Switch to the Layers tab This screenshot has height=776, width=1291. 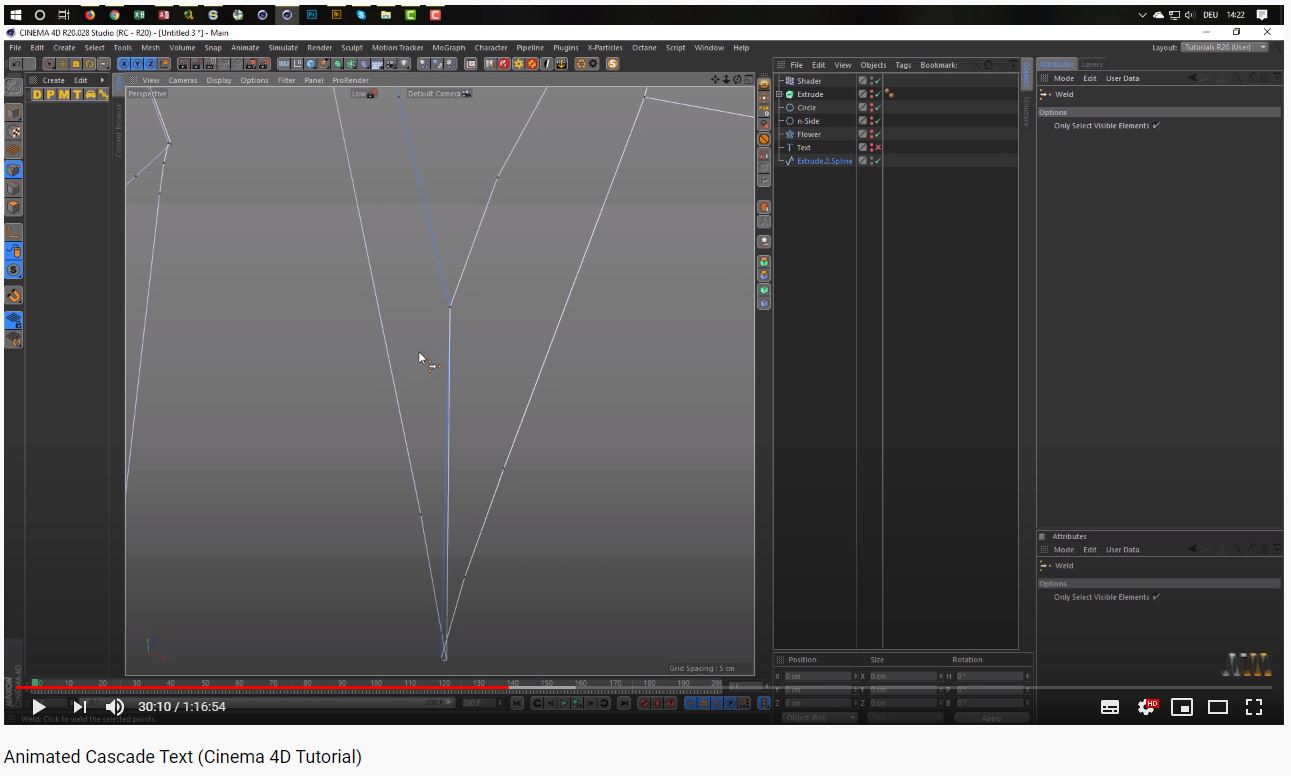[1092, 64]
